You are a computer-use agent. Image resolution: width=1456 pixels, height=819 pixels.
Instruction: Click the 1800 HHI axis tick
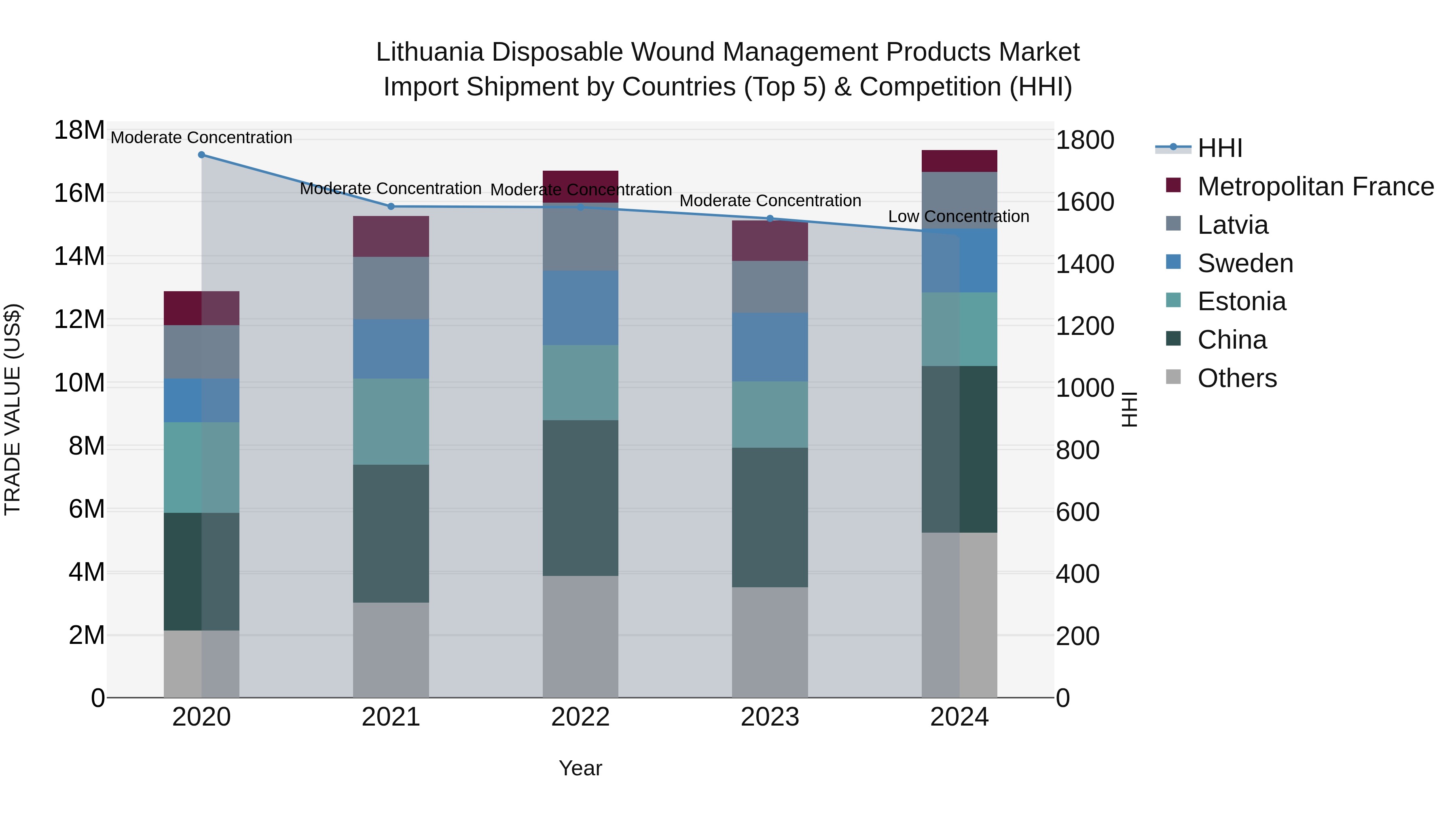coord(1085,140)
